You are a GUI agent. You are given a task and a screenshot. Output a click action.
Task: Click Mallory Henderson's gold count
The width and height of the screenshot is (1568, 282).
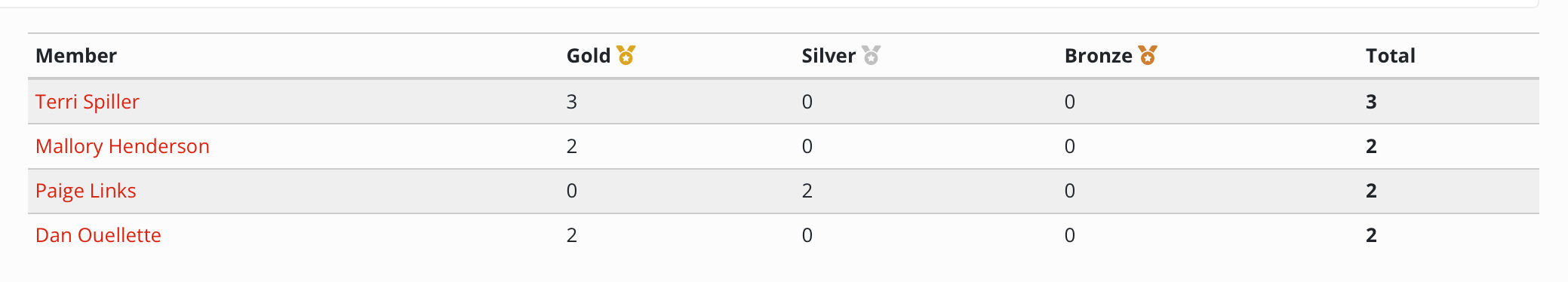(572, 146)
